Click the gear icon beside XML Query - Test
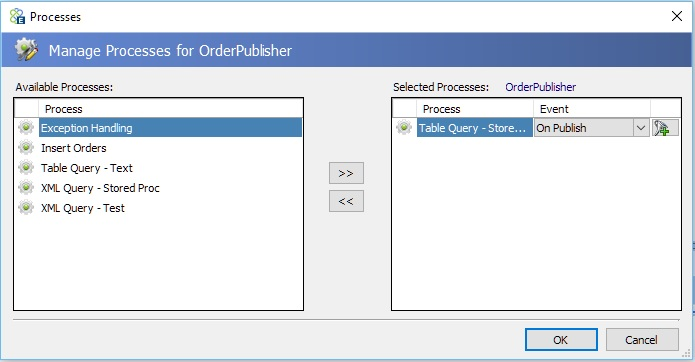Viewport: 695px width, 362px height. pyautogui.click(x=26, y=207)
